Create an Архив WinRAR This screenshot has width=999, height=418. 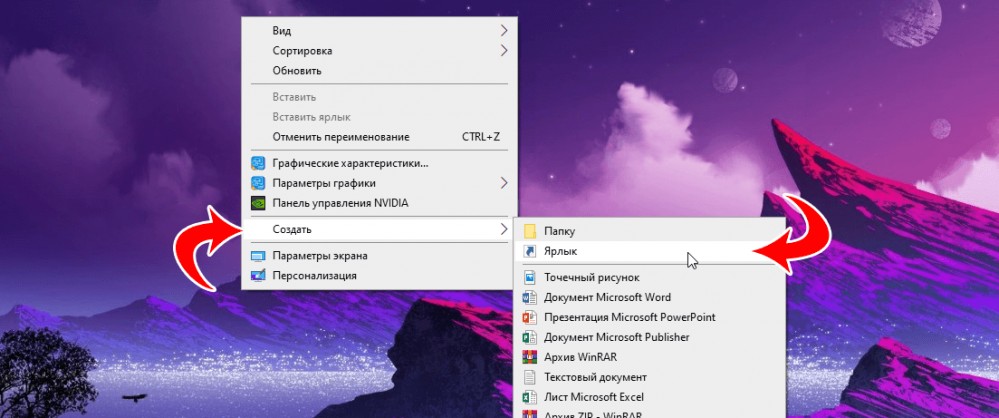[x=650, y=357]
